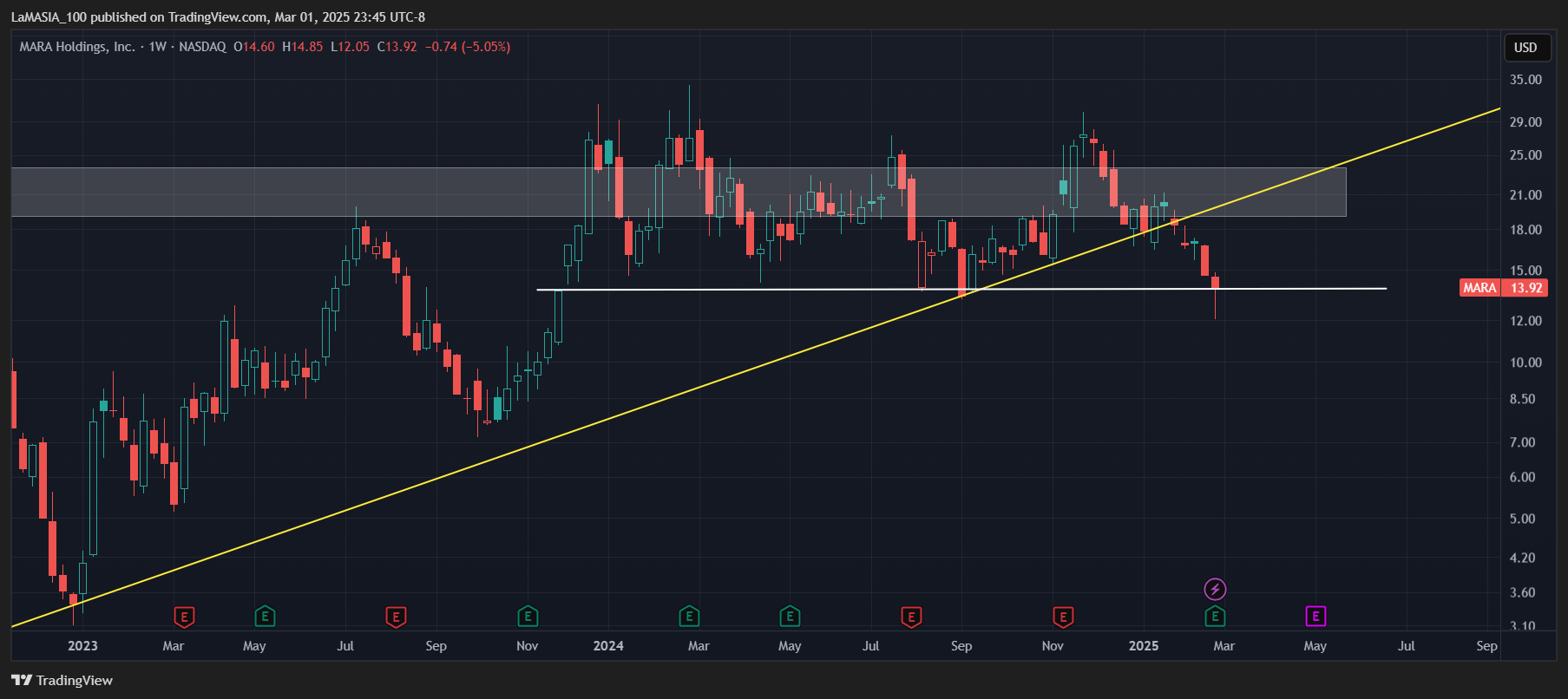1568x699 pixels.
Task: Click the 5.00 price scale label
Action: [1523, 519]
